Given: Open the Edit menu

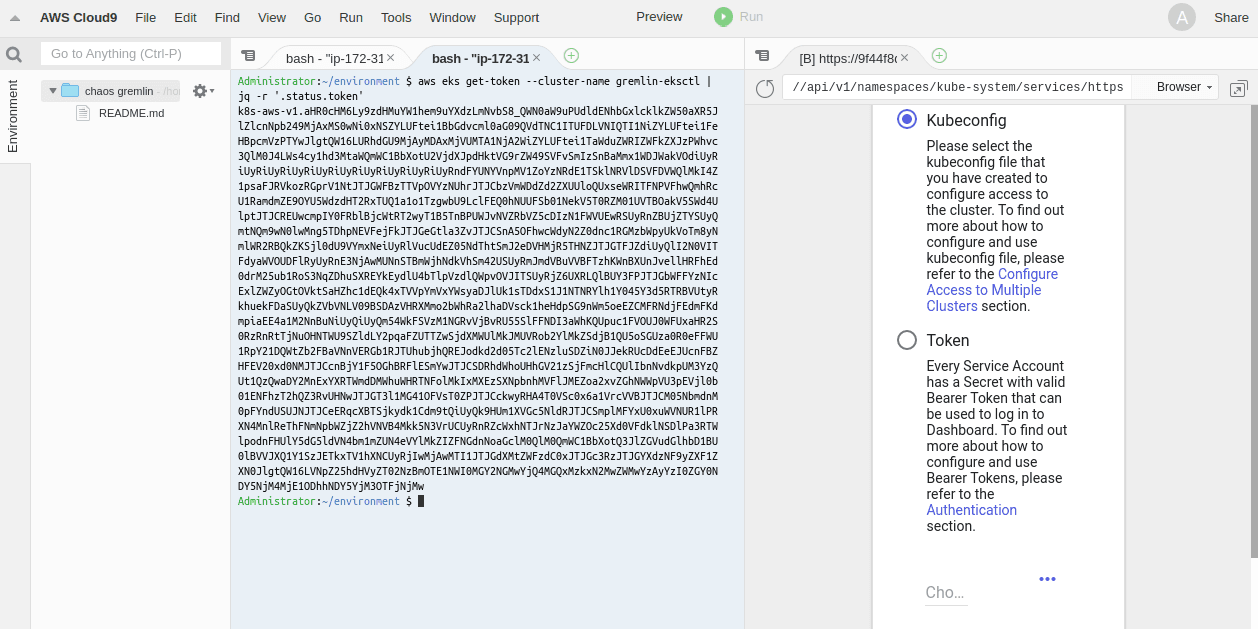Looking at the screenshot, I should [x=185, y=17].
